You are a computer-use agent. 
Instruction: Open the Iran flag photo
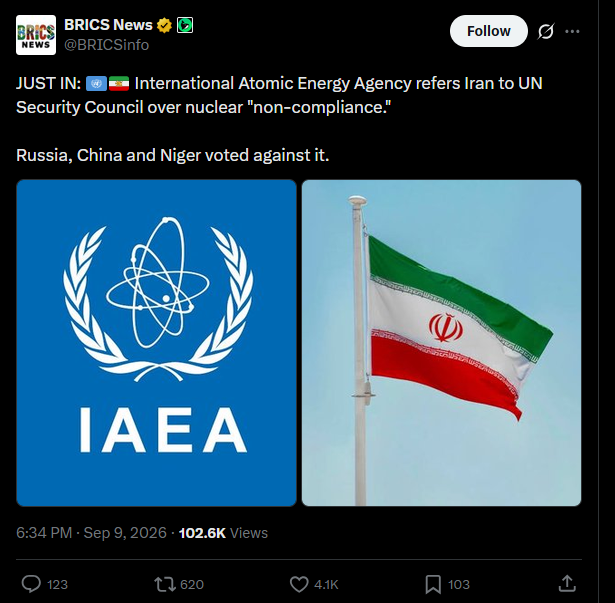coord(441,343)
